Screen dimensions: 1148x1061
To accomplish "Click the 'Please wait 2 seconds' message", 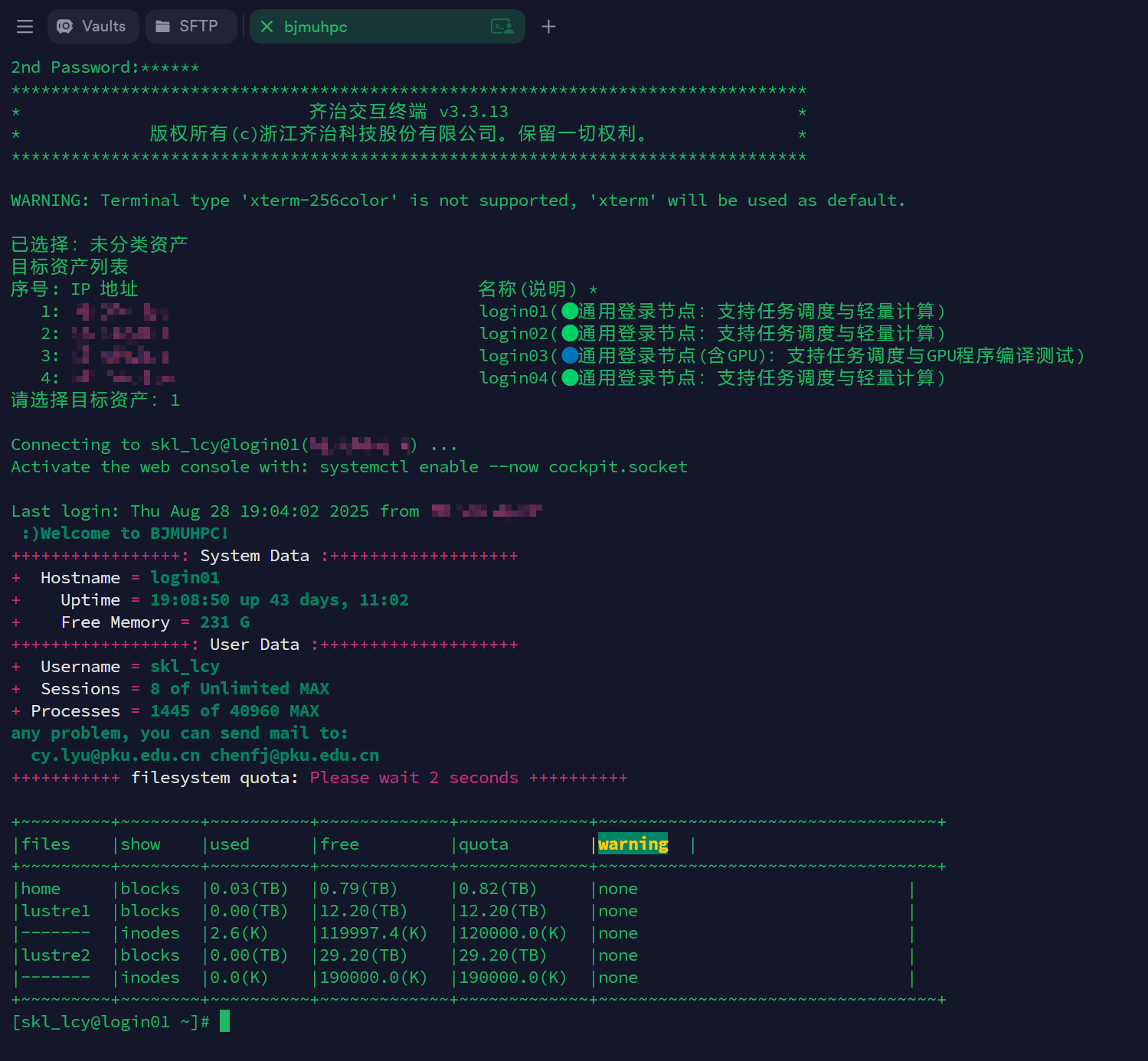I will pos(414,778).
